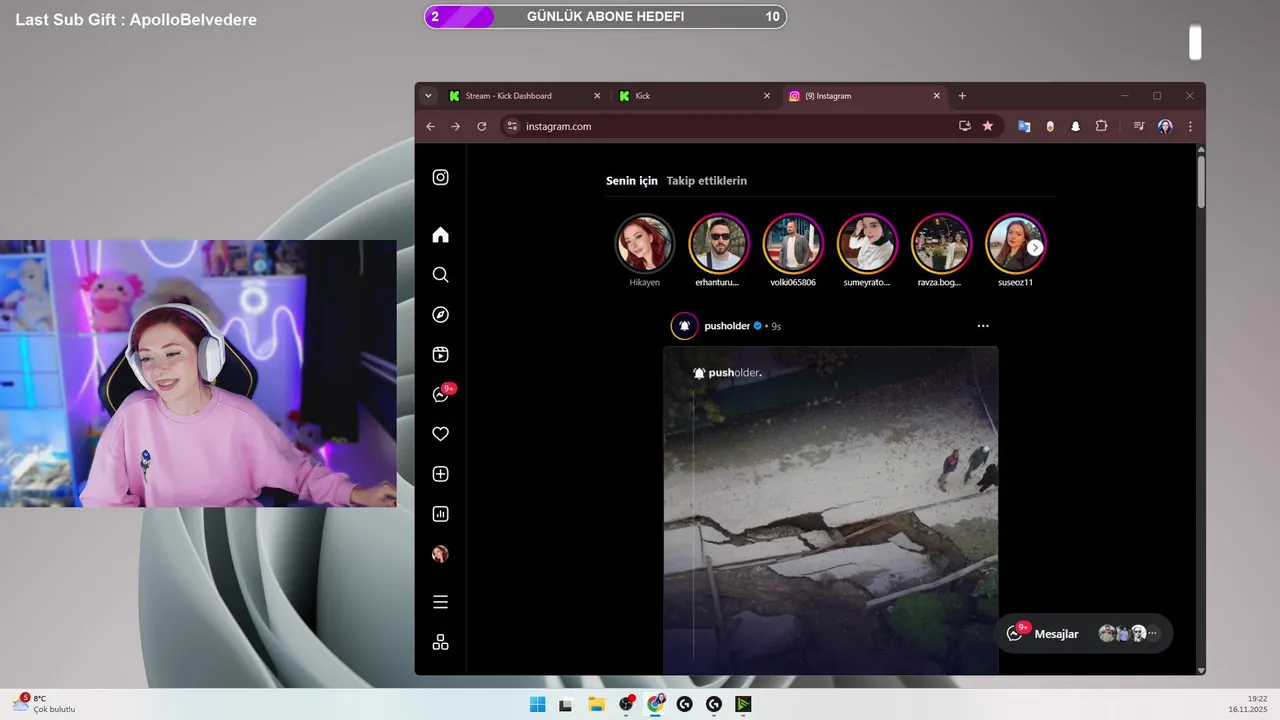Open the volki065806 story
This screenshot has height=720, width=1280.
pyautogui.click(x=793, y=243)
